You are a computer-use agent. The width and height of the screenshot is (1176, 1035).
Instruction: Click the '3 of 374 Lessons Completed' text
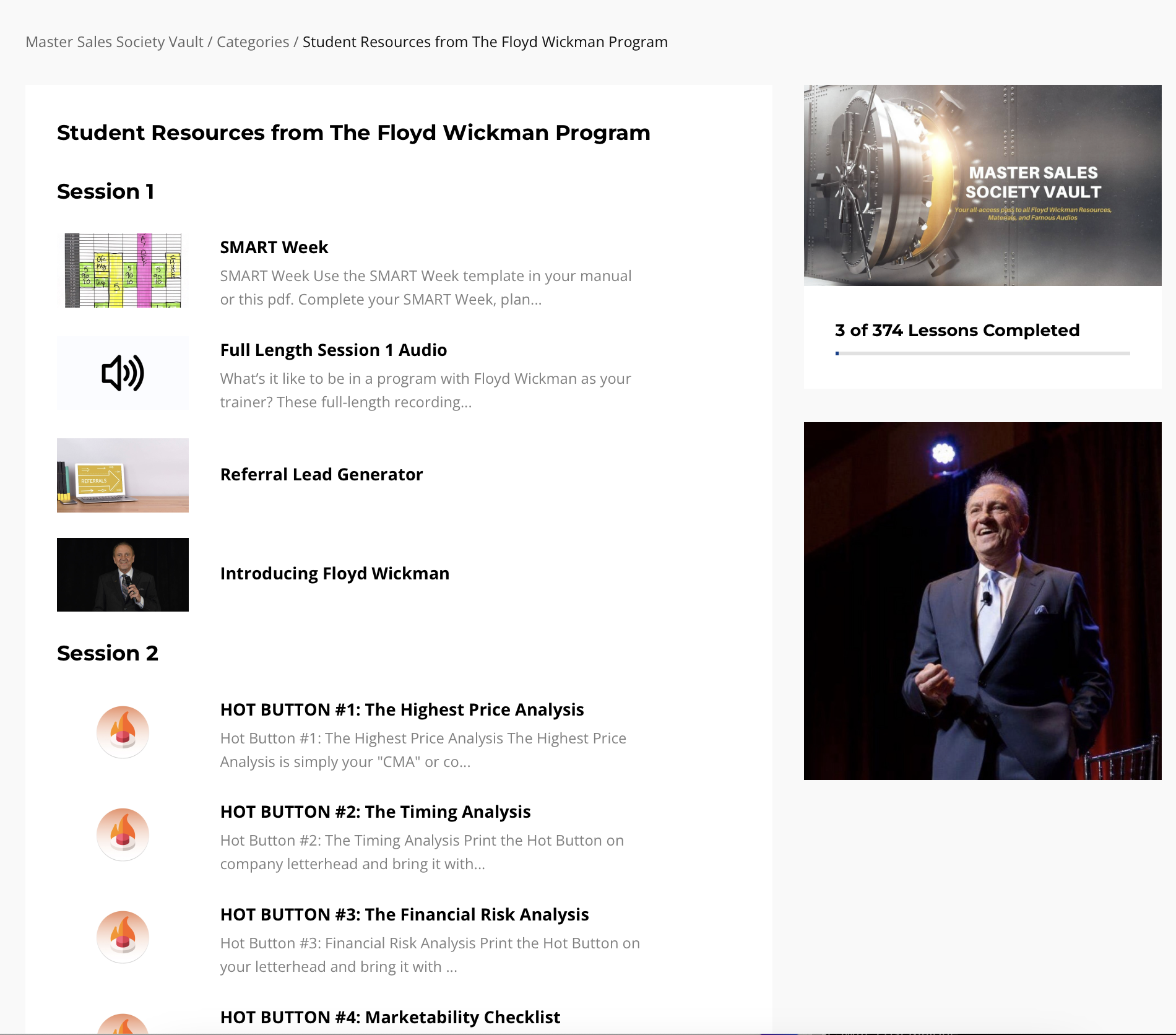point(958,331)
